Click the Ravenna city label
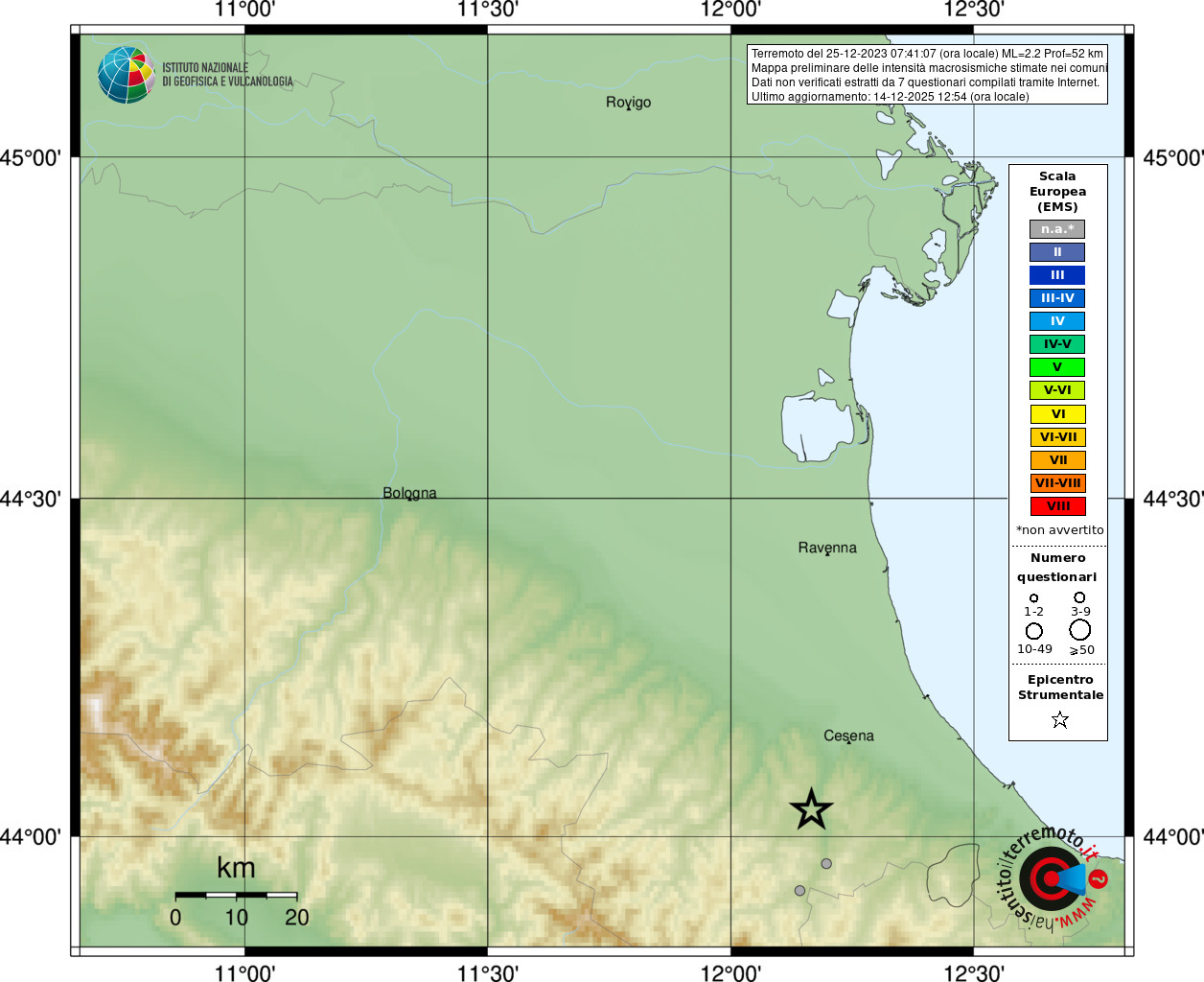 [827, 548]
